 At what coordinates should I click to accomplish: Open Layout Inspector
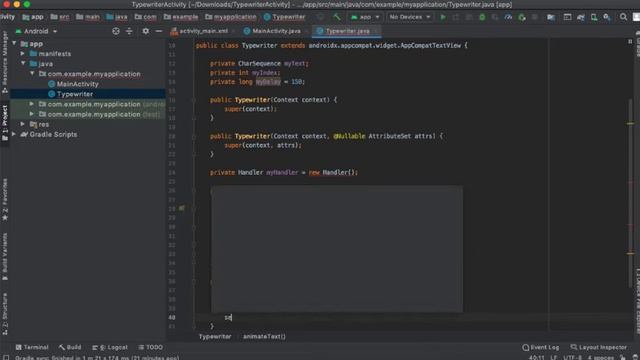tap(598, 347)
